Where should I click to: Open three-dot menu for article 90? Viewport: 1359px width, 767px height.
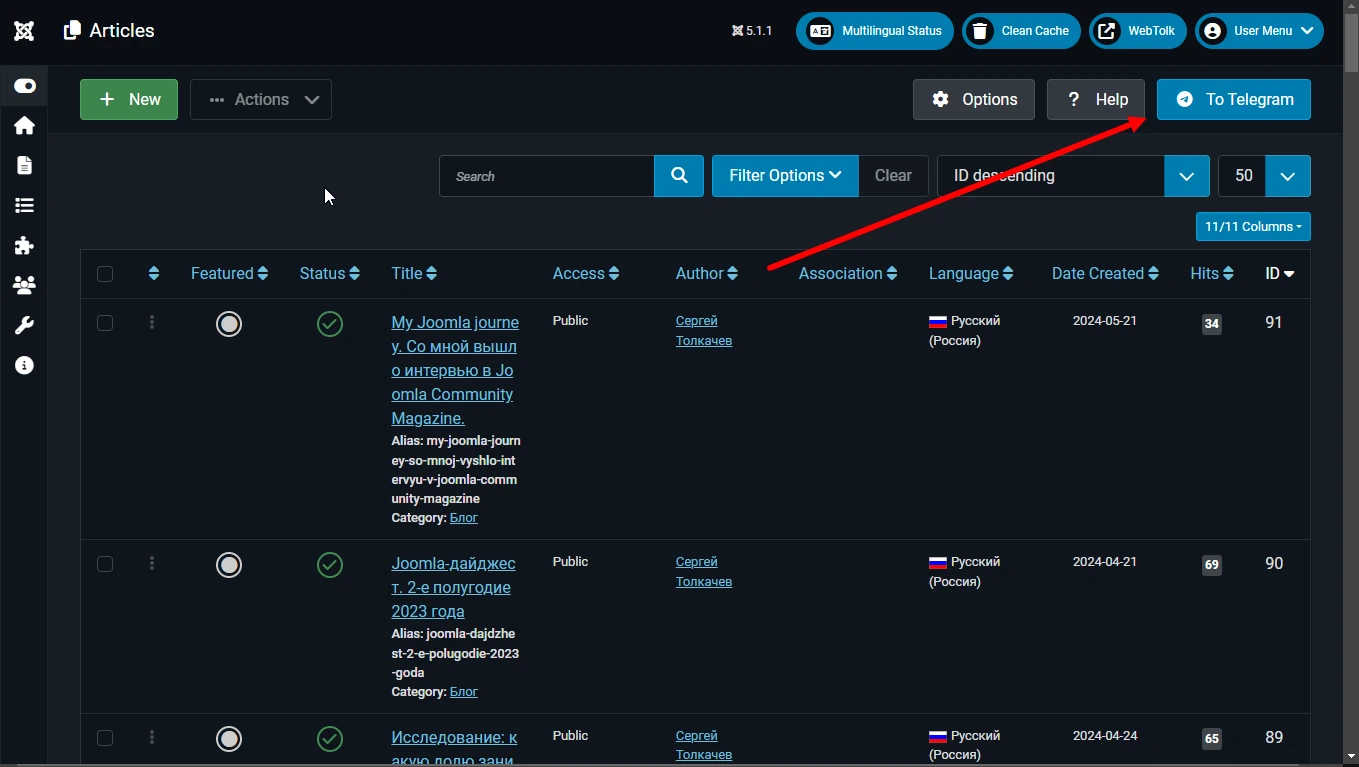pyautogui.click(x=152, y=563)
